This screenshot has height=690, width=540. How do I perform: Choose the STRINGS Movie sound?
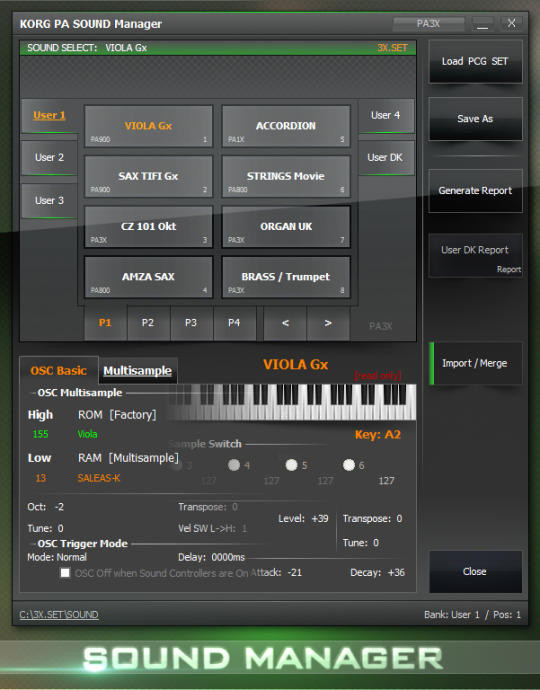(286, 176)
